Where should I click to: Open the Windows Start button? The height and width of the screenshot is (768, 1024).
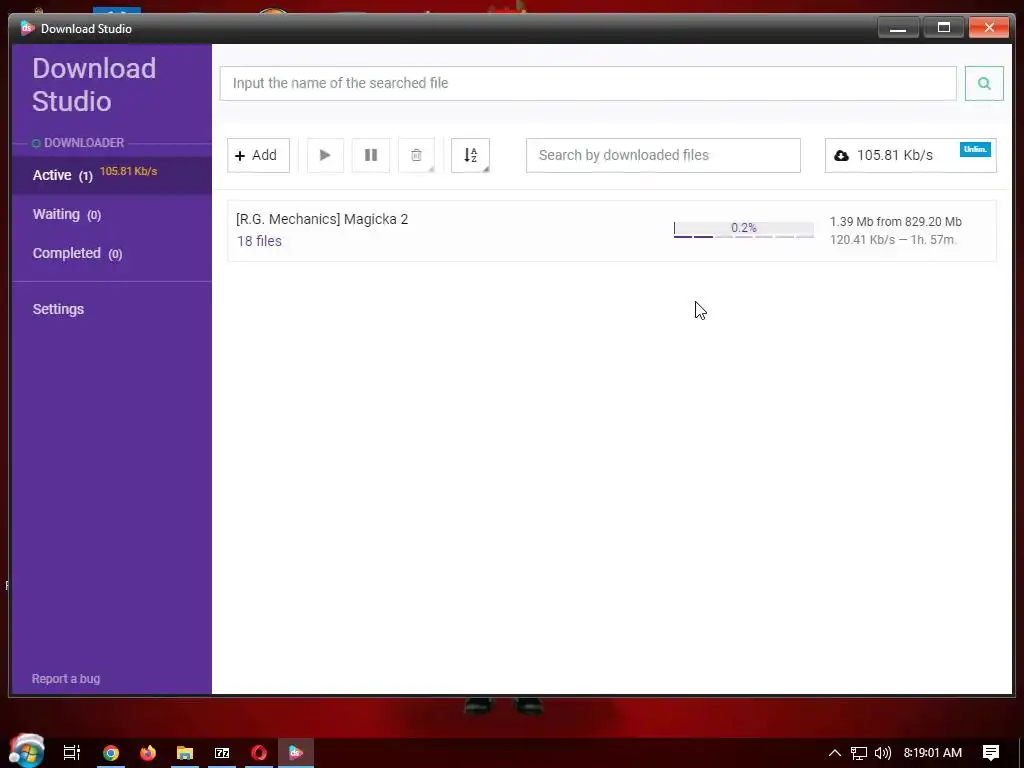(x=26, y=752)
